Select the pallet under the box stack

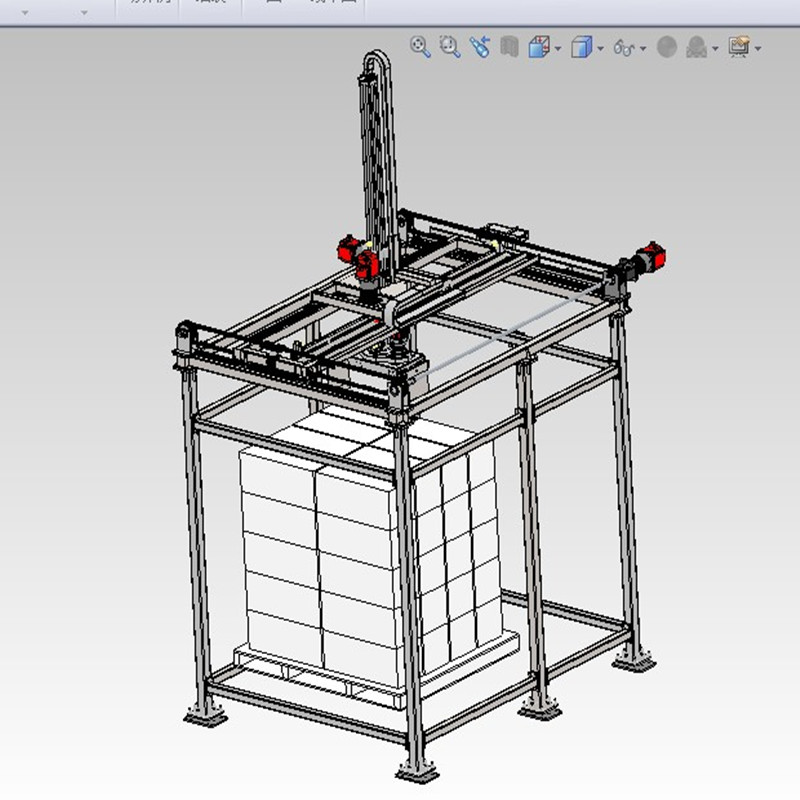(x=378, y=673)
